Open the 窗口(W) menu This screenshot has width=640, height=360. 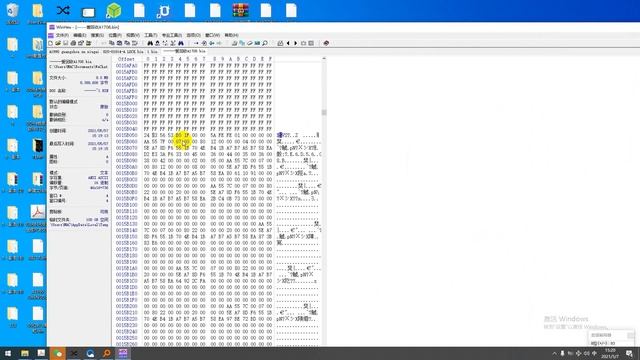(x=212, y=35)
